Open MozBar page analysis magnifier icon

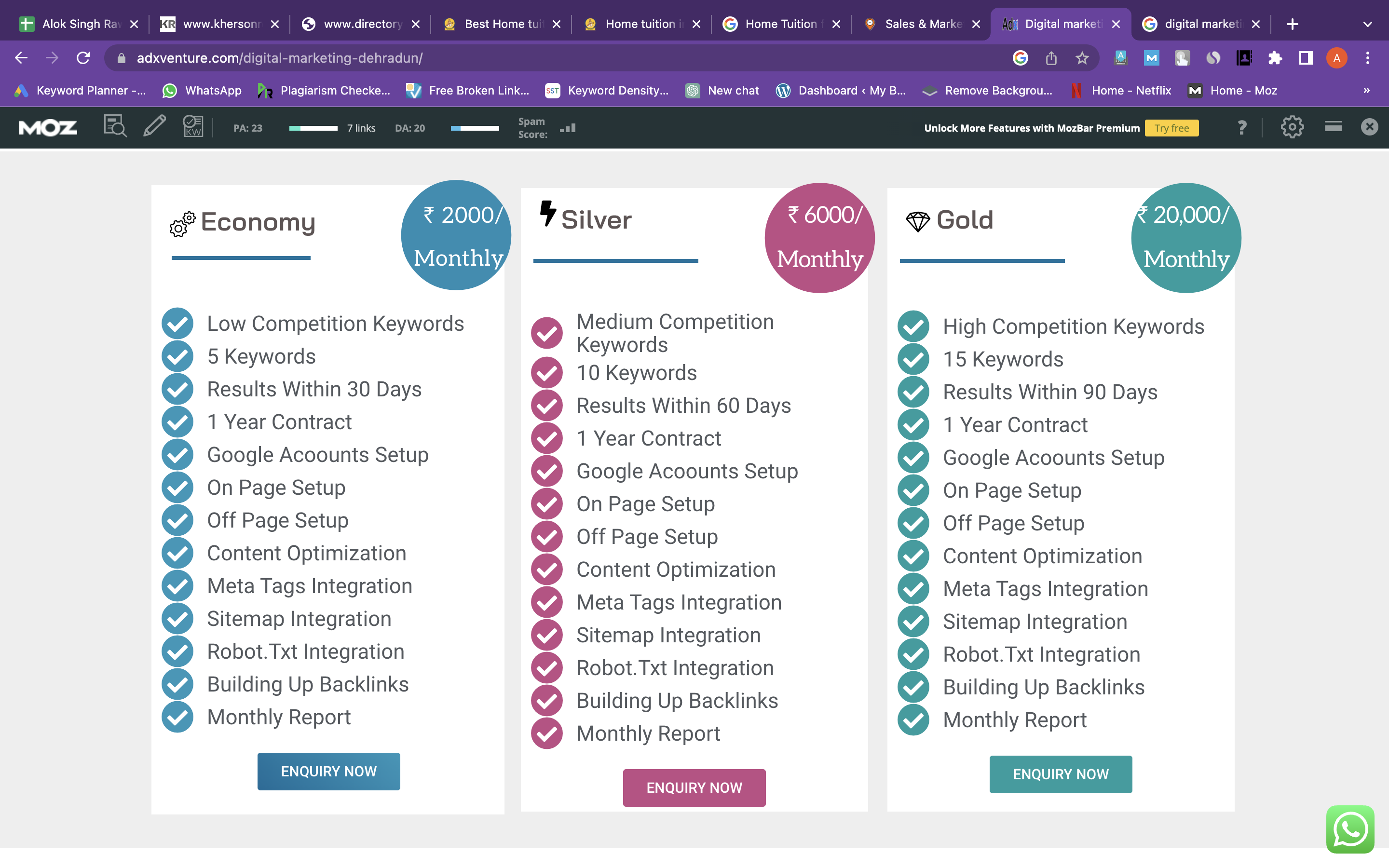coord(115,126)
